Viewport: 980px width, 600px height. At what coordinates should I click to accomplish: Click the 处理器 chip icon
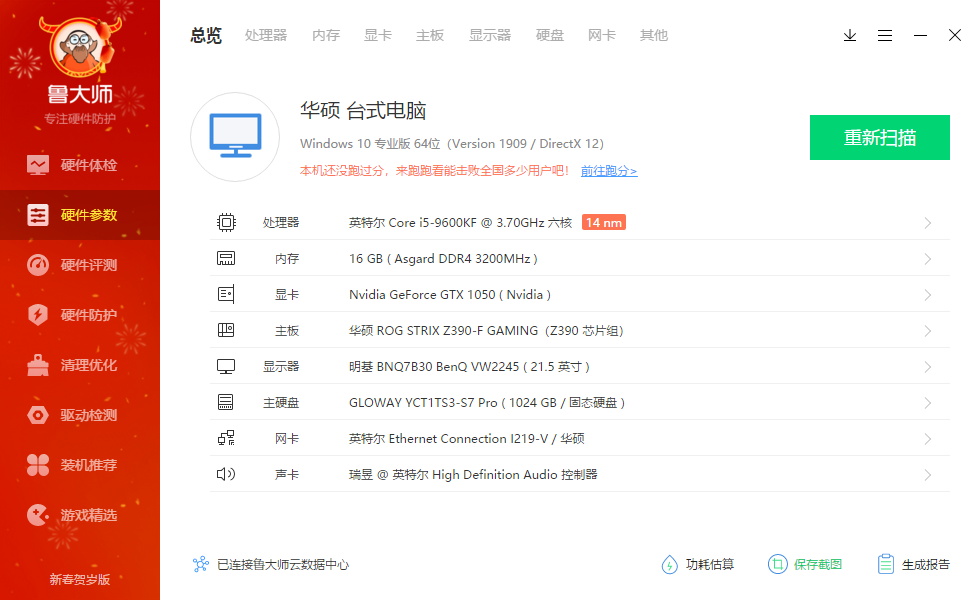tap(226, 222)
